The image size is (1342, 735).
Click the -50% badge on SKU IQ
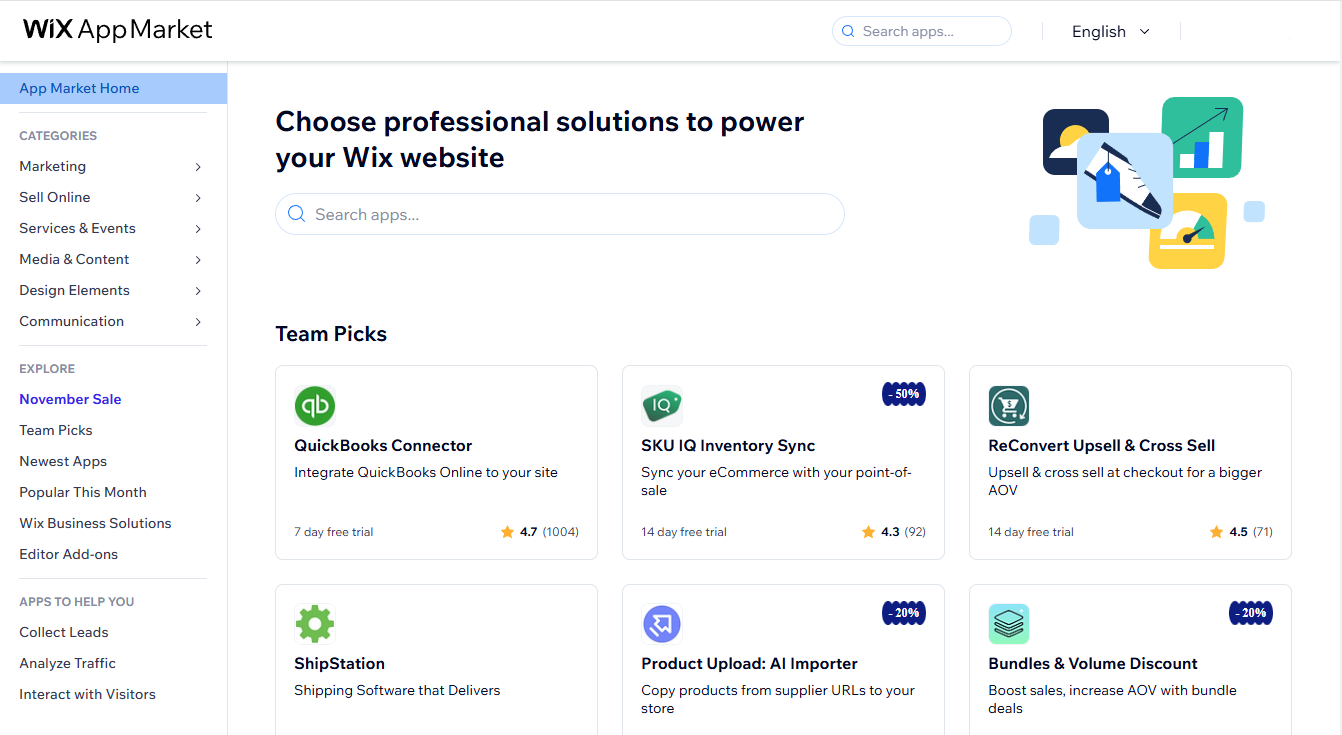(x=904, y=394)
